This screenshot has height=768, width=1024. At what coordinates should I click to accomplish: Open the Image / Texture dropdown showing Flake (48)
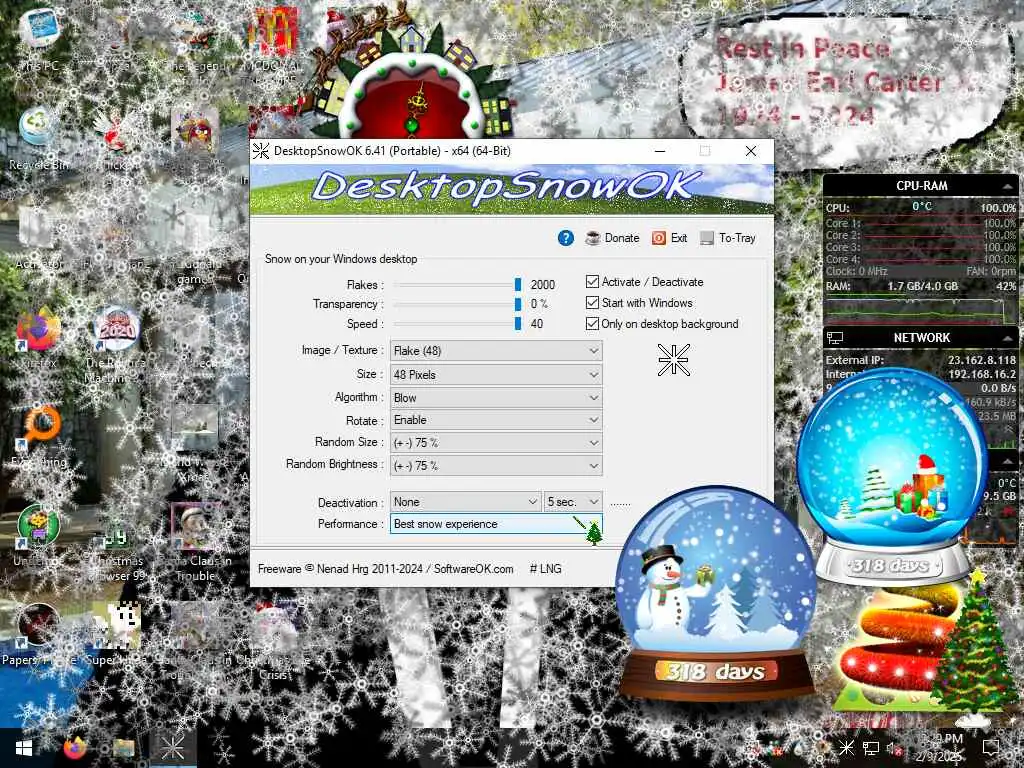click(x=496, y=351)
